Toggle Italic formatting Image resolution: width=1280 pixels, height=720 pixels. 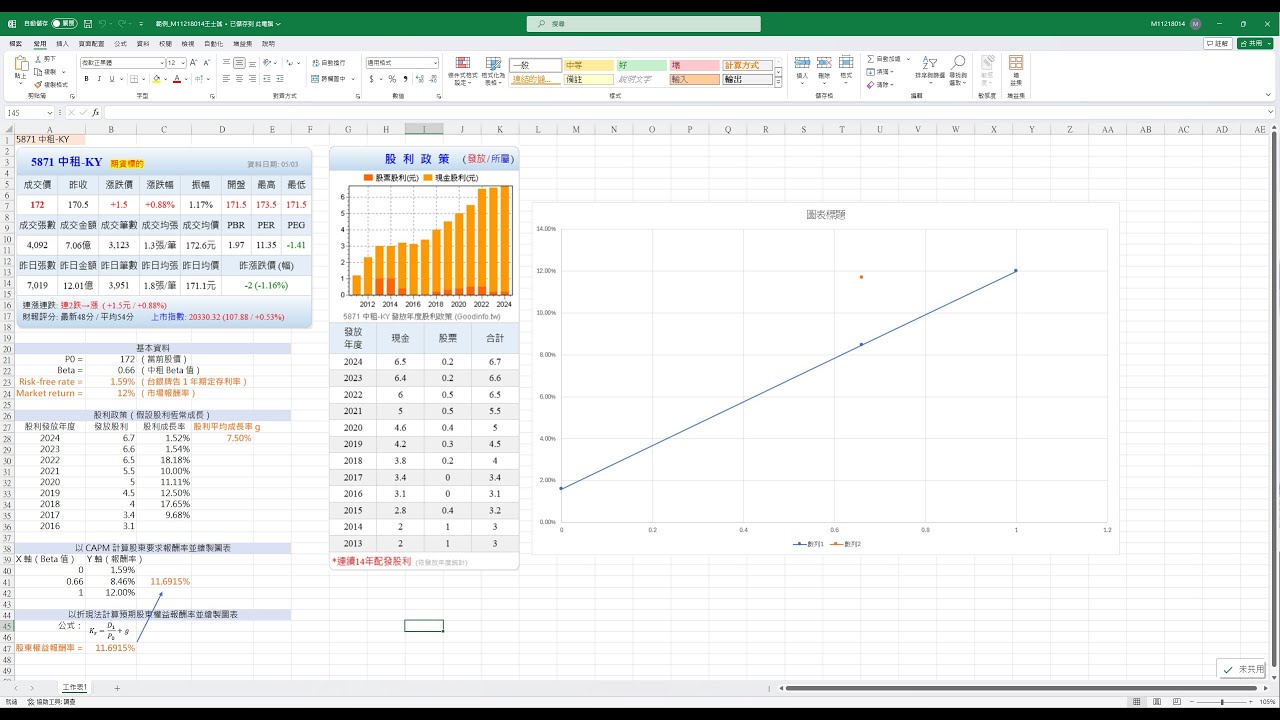[x=98, y=79]
